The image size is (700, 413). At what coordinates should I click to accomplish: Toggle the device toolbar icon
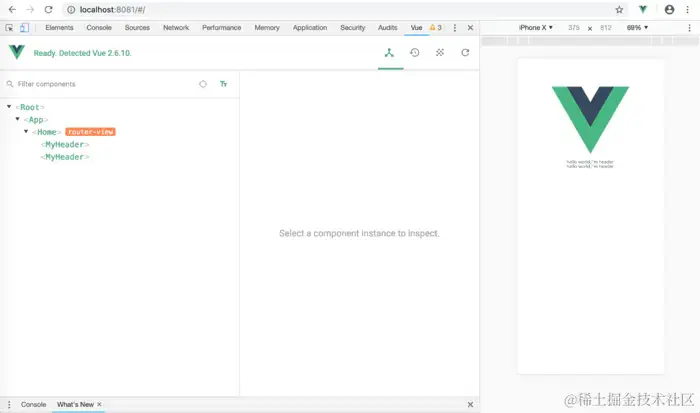(24, 28)
